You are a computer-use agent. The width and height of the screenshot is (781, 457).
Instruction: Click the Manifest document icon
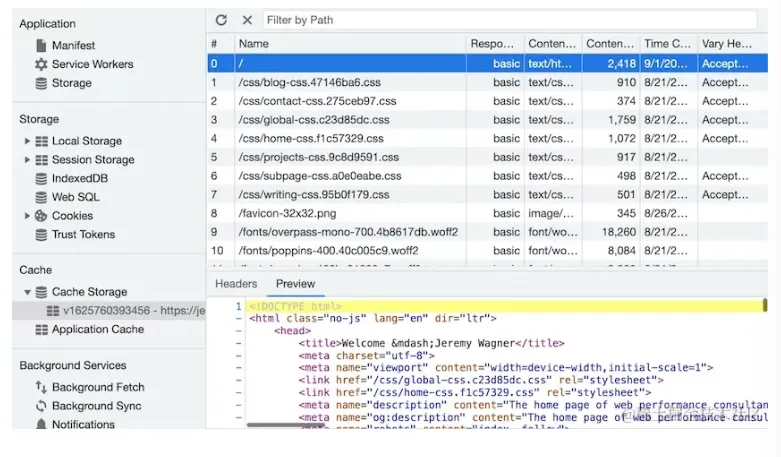[x=41, y=45]
